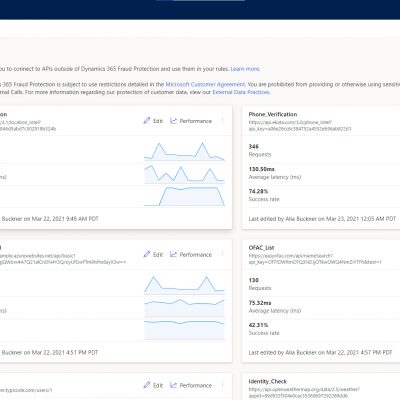Click the azurewebsites.net URL in the second card

click(x=63, y=259)
